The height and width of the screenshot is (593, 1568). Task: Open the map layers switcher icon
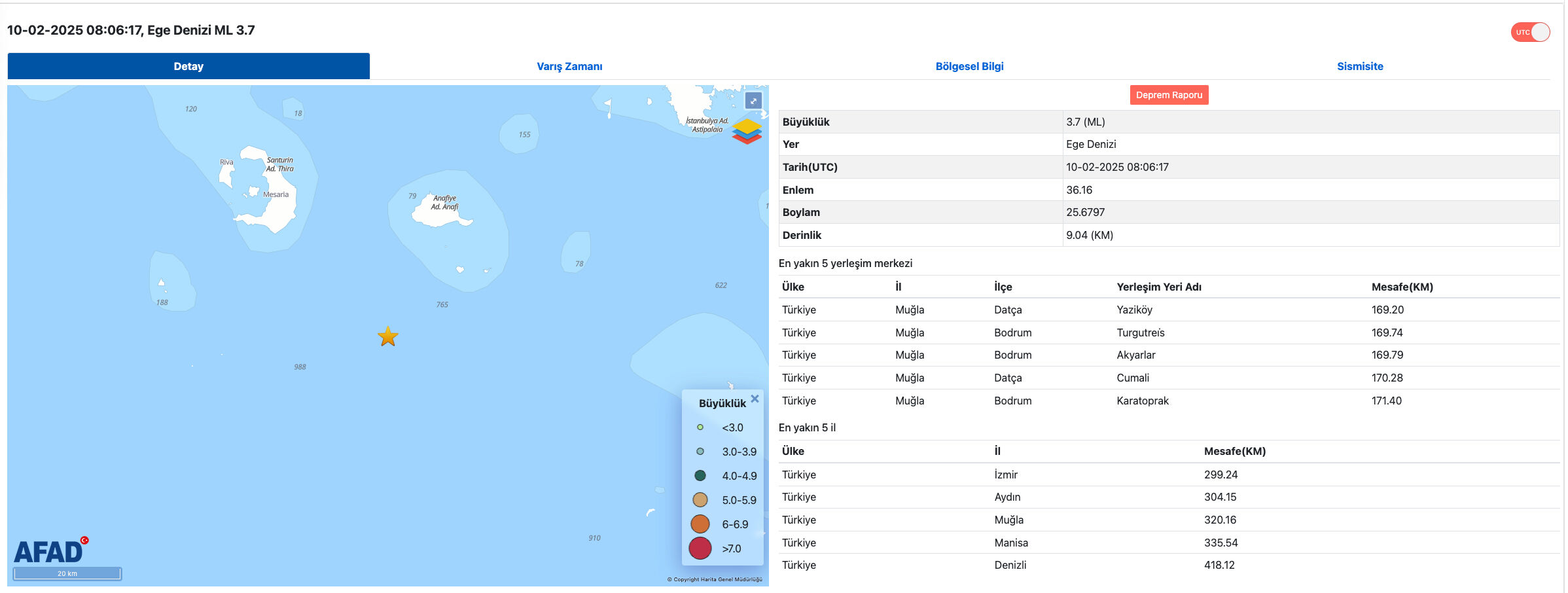(747, 131)
